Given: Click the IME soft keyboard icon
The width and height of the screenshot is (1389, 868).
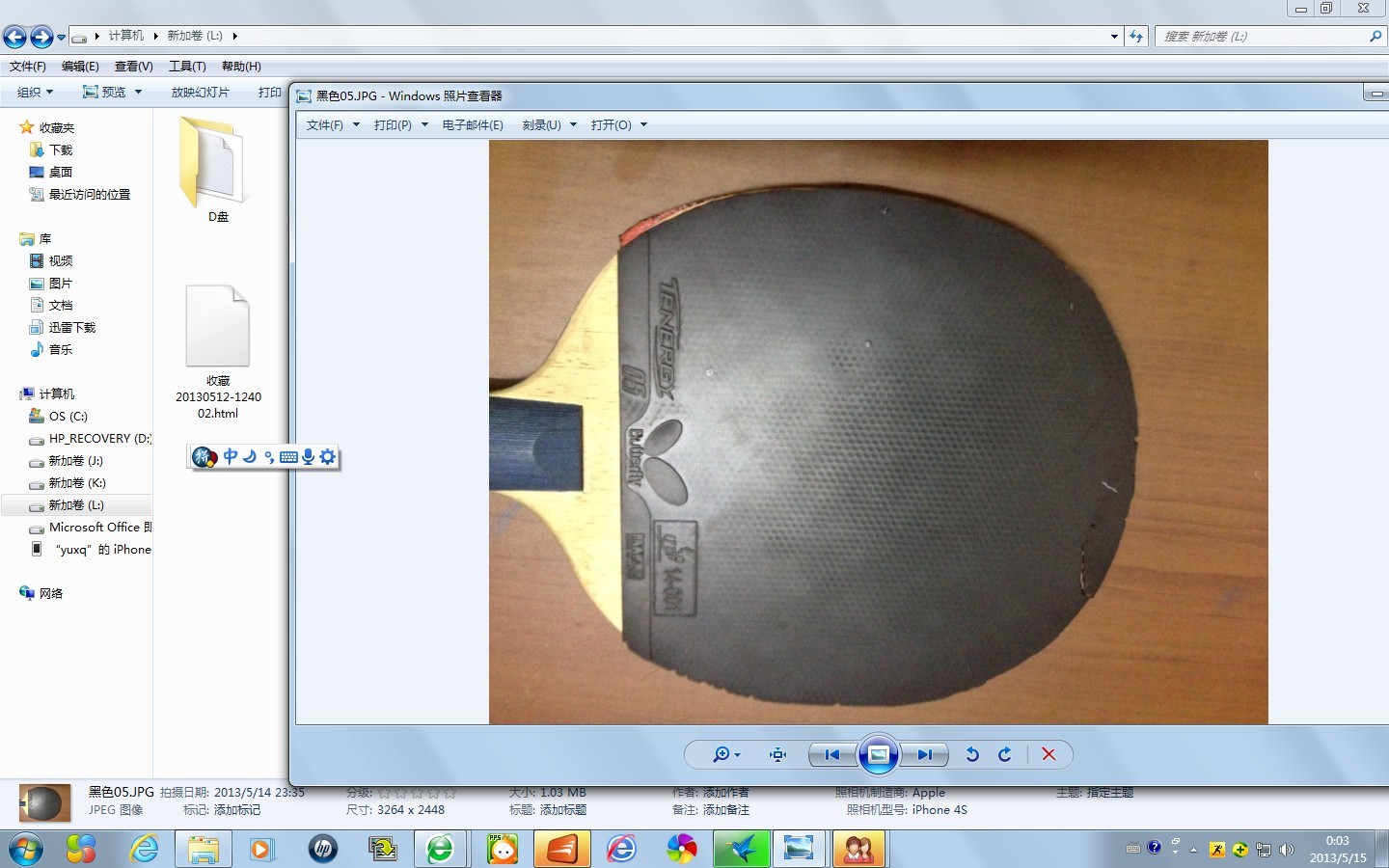Looking at the screenshot, I should [288, 457].
